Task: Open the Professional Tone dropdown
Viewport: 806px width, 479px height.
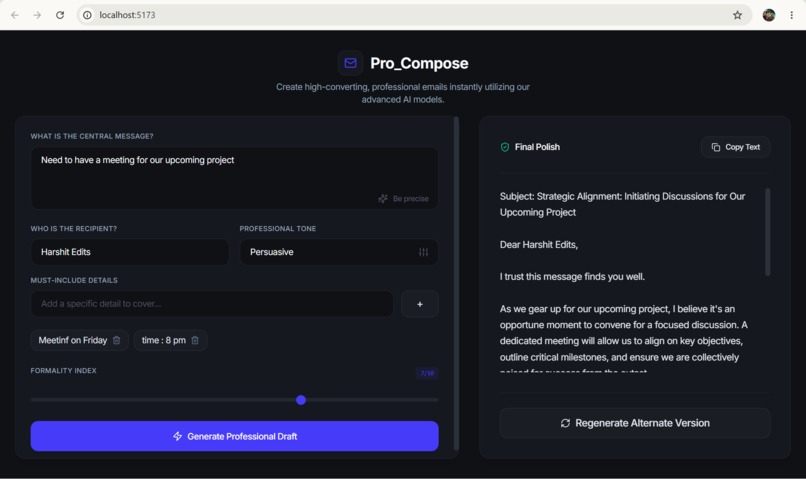Action: click(339, 252)
